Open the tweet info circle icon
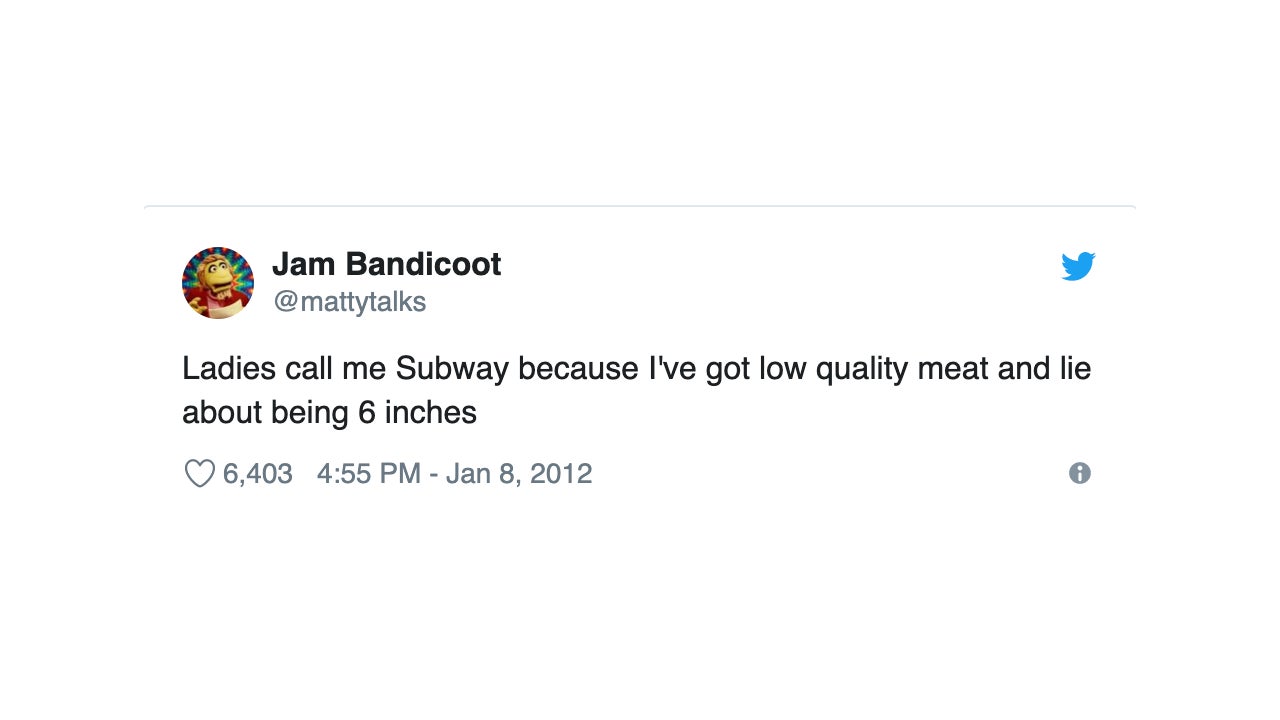Viewport: 1280px width, 720px height. tap(1080, 473)
